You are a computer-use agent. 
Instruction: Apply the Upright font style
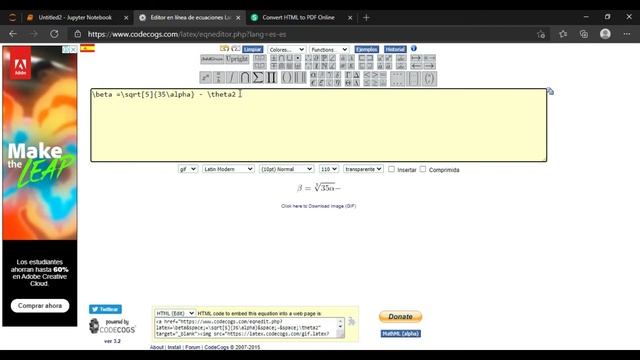point(237,59)
